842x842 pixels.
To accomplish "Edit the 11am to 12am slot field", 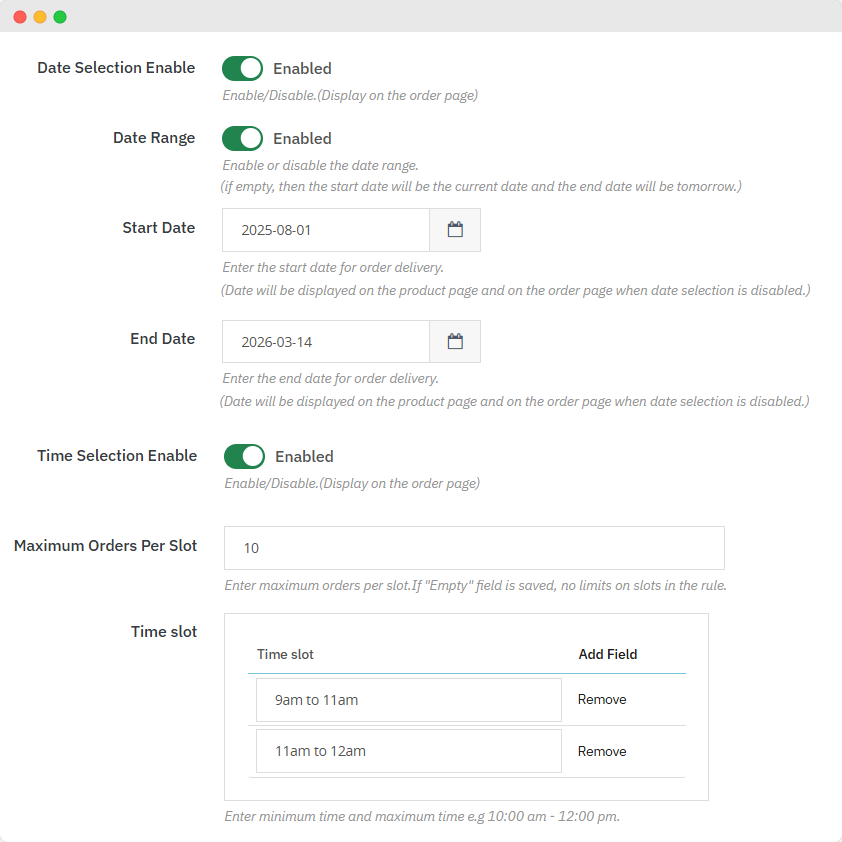I will pos(408,751).
